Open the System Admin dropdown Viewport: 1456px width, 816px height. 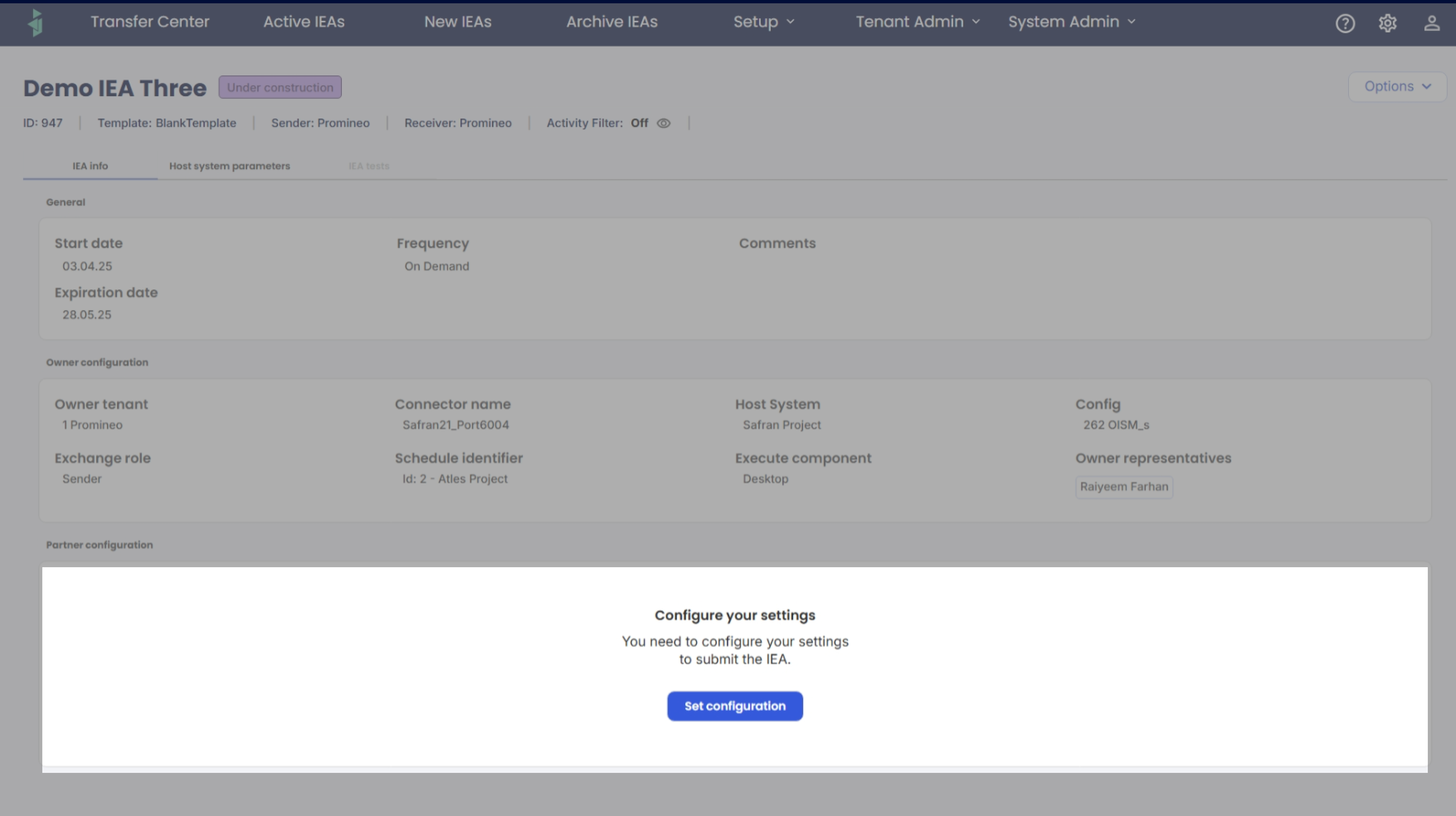click(1071, 22)
